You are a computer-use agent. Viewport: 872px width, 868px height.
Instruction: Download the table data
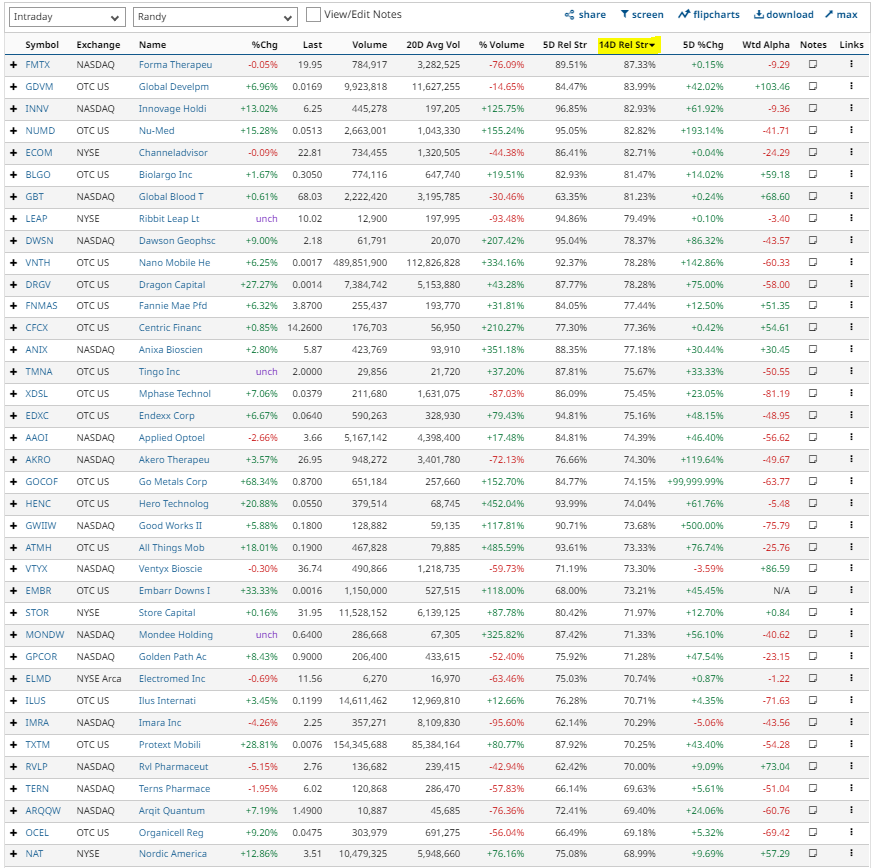point(784,15)
